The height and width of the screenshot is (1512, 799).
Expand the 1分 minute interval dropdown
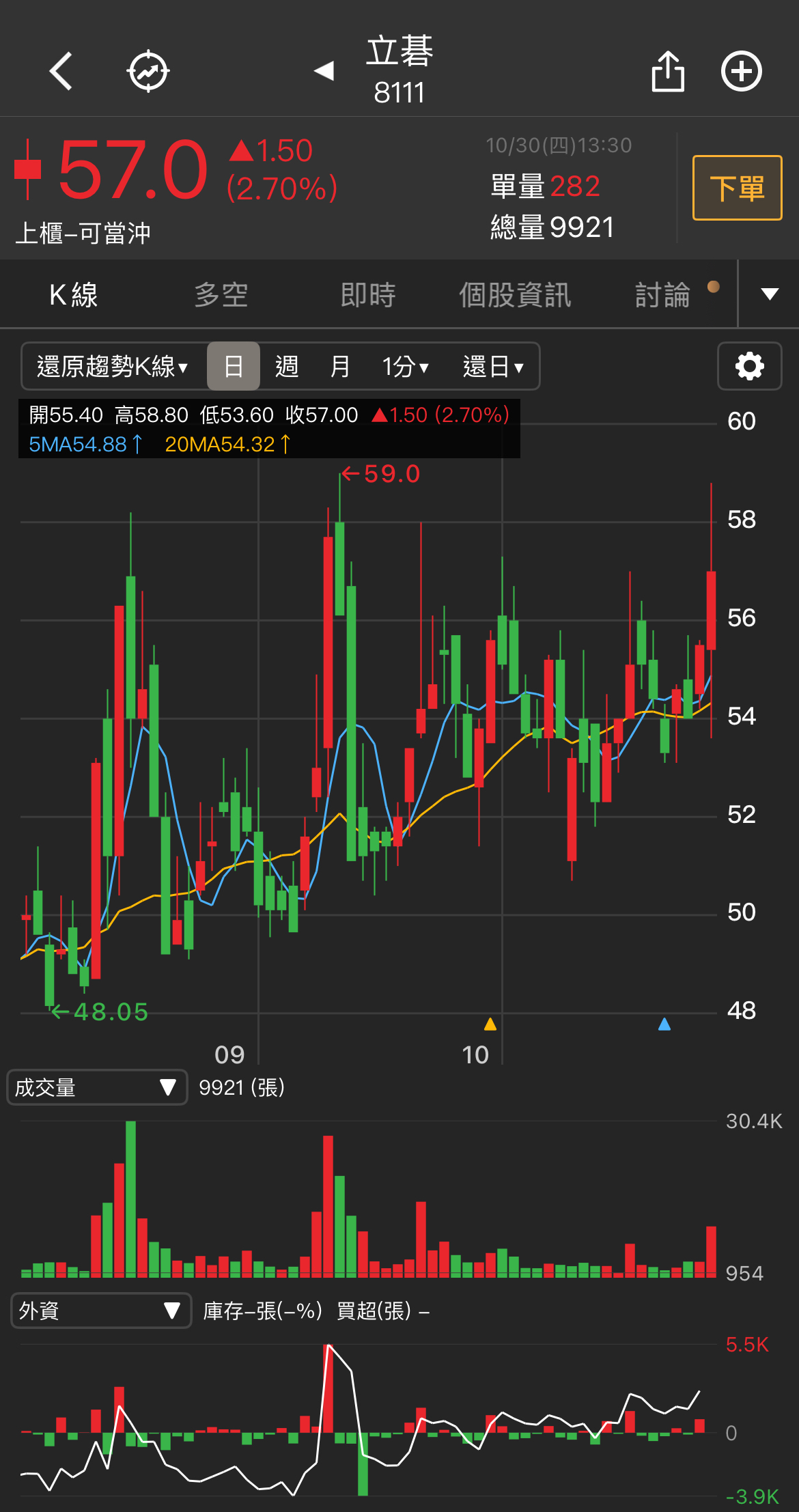[x=405, y=367]
